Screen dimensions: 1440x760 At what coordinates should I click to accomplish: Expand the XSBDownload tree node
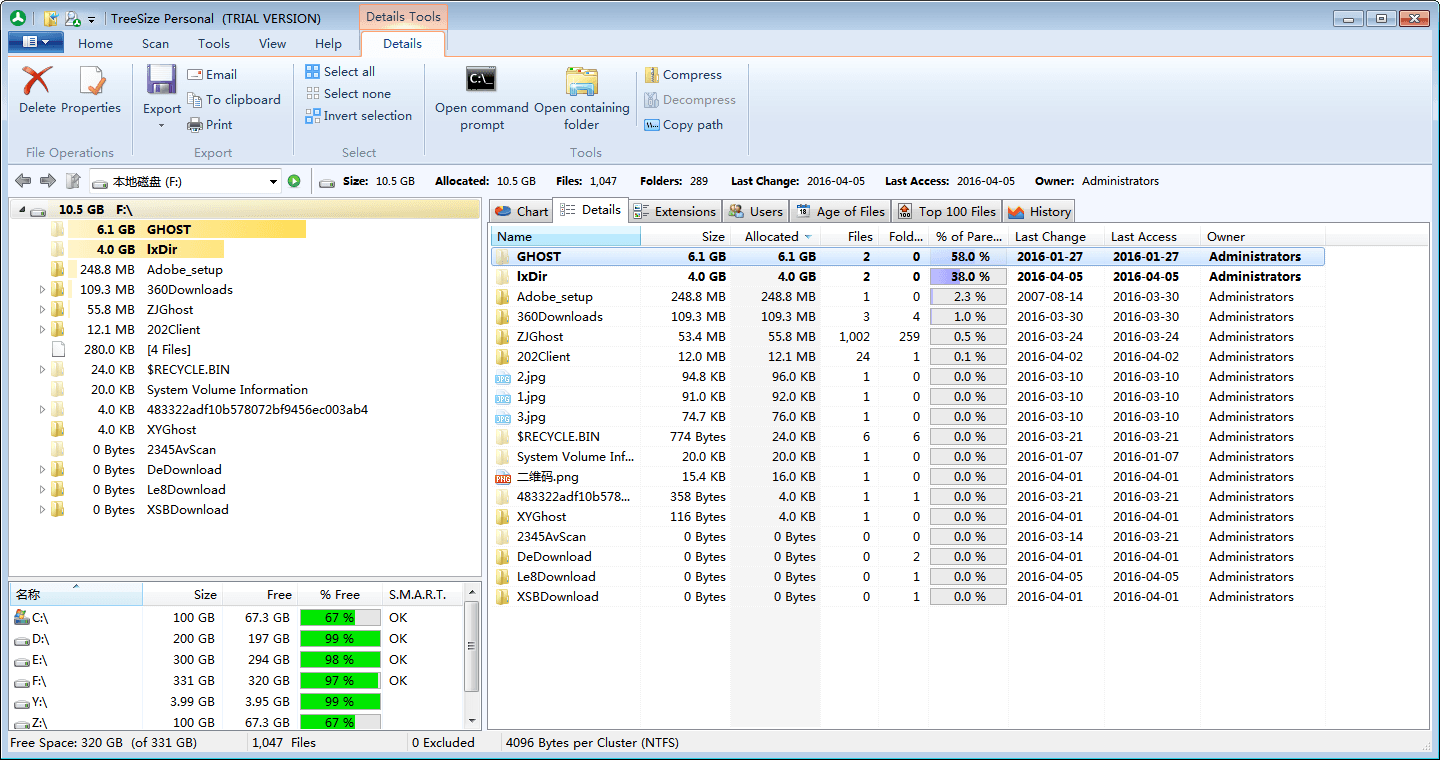point(42,510)
